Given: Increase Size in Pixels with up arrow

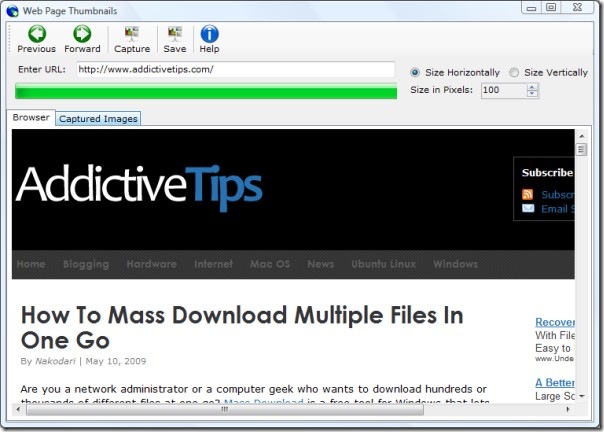Looking at the screenshot, I should (x=532, y=87).
